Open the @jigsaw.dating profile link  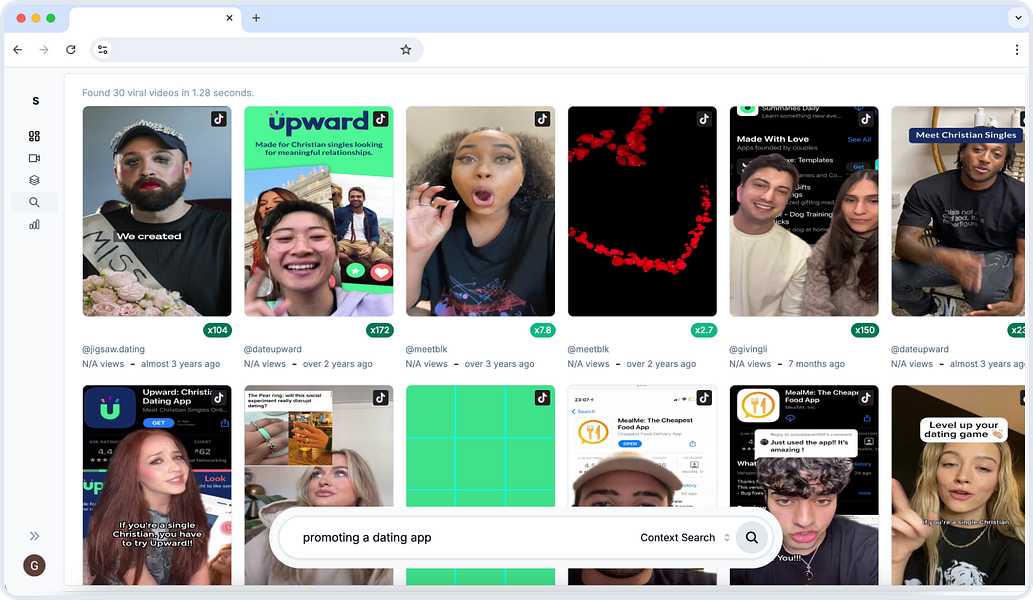coord(113,349)
